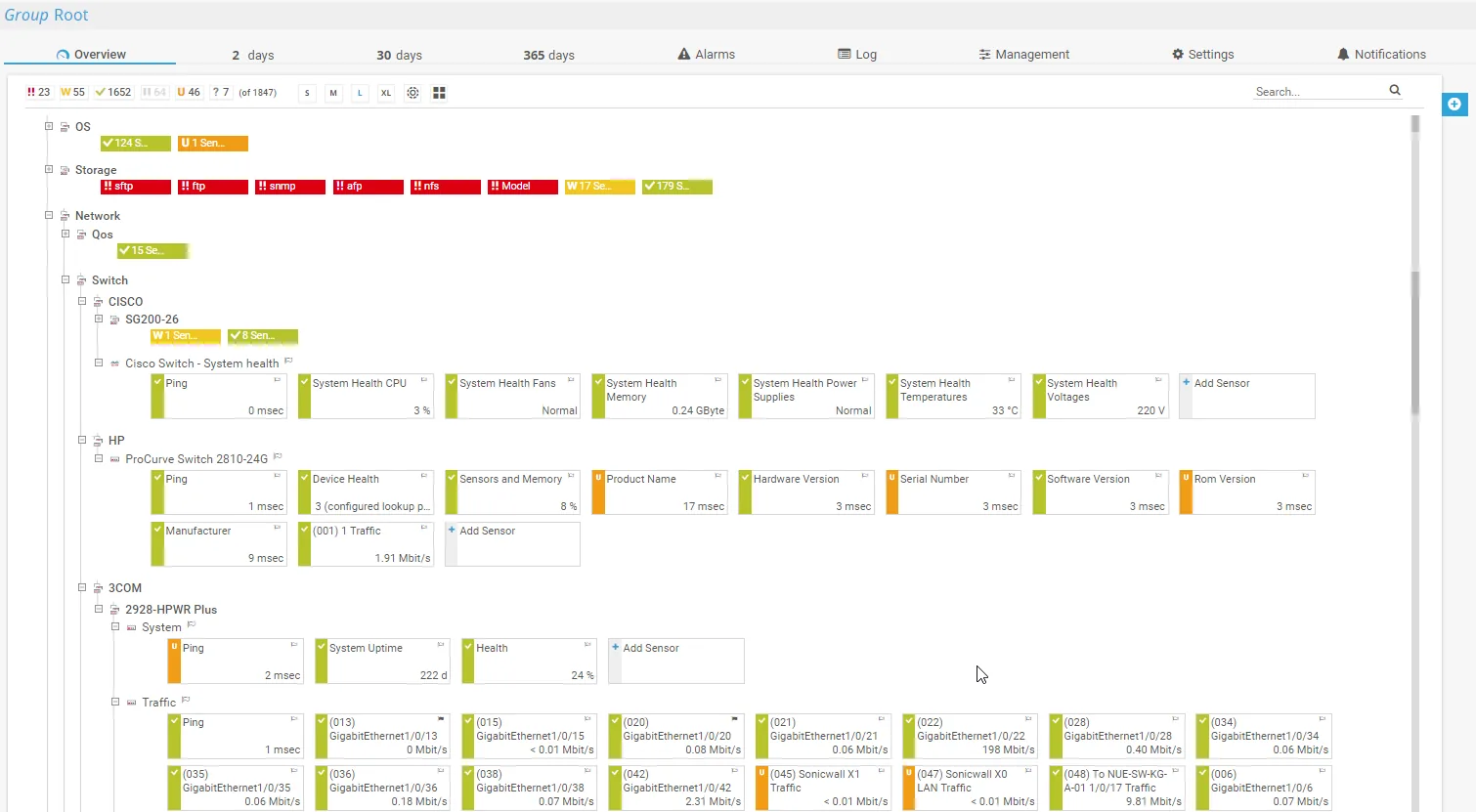Click the flag icon next to Cisco Switch - System health
This screenshot has height=812, width=1476.
[x=288, y=362]
